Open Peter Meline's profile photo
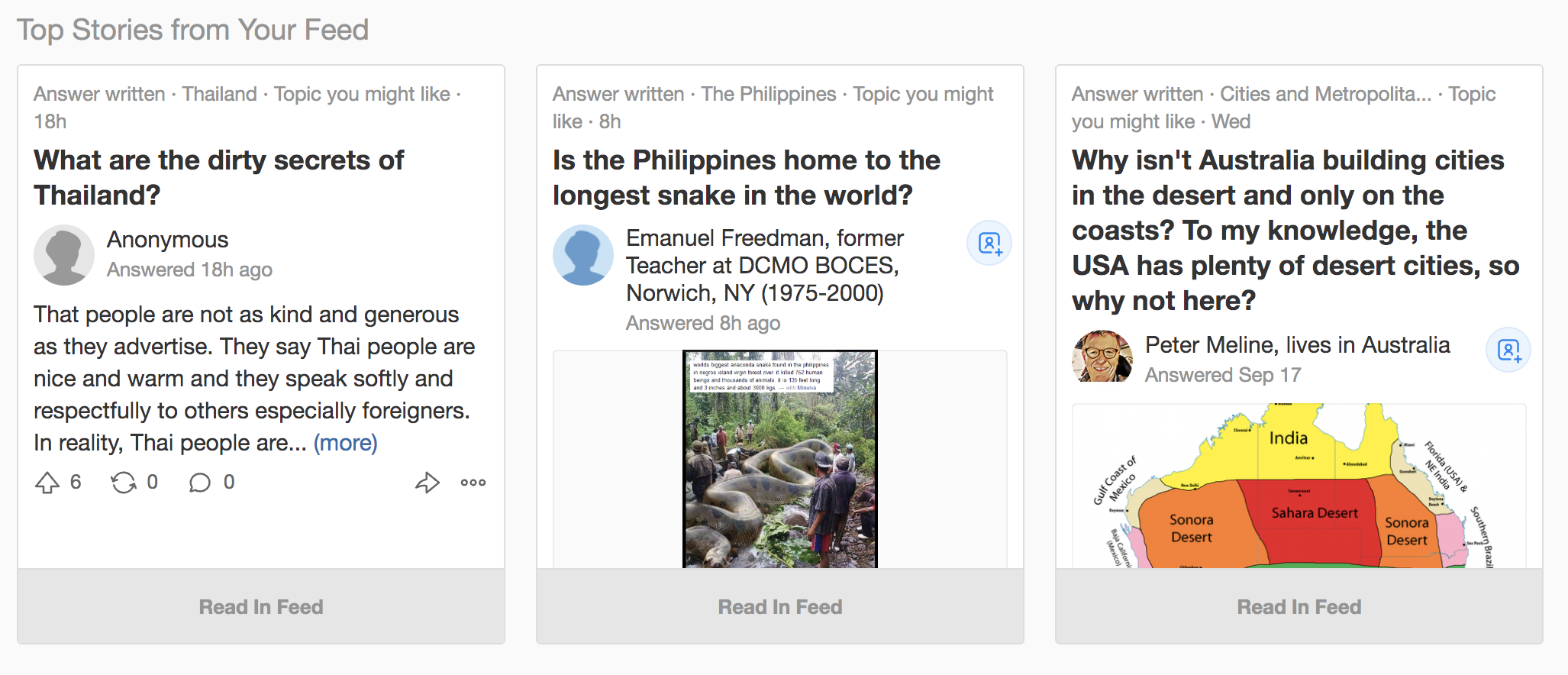The image size is (1568, 675). pos(1102,357)
